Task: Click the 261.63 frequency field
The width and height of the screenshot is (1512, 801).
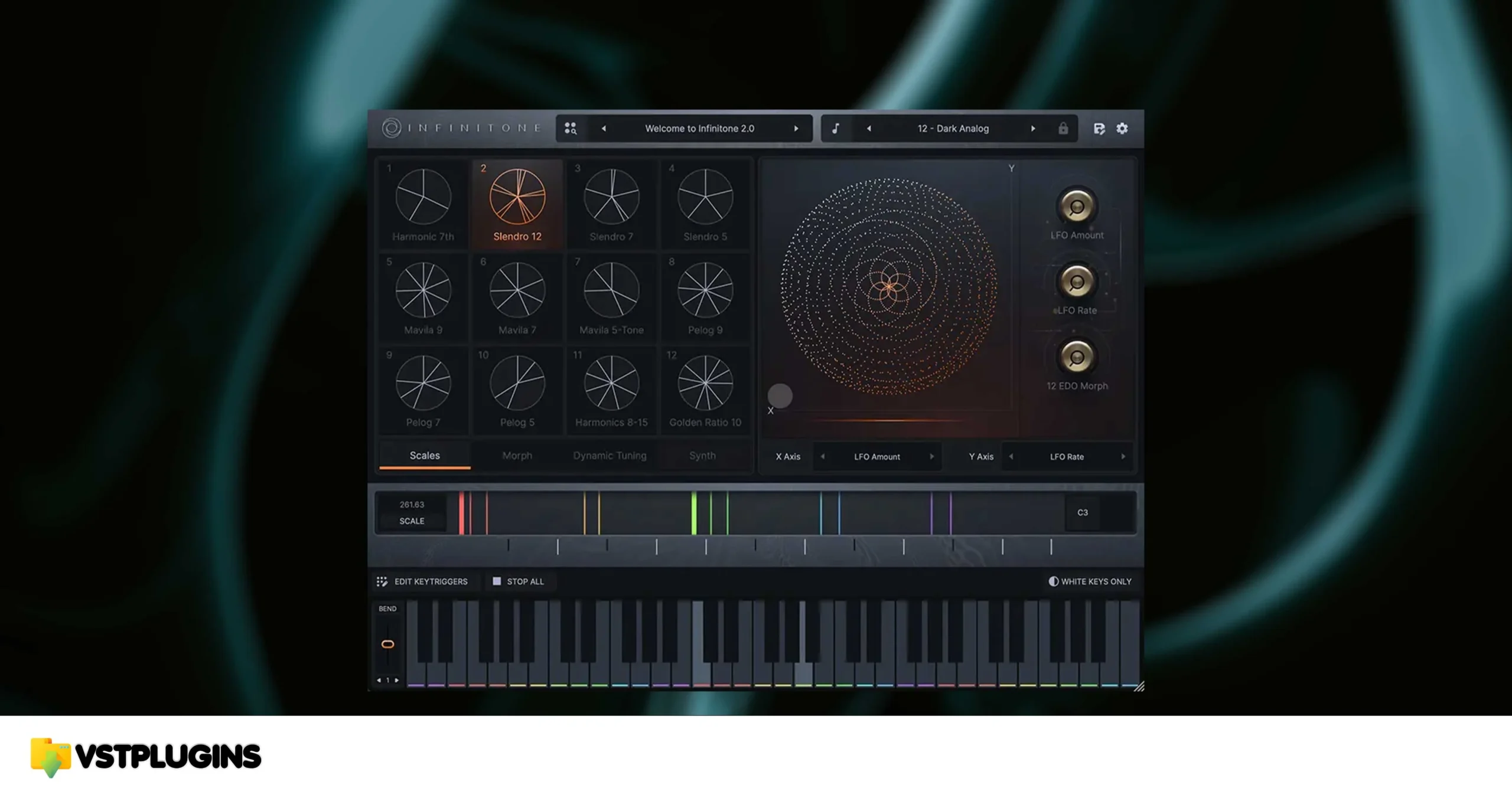Action: [412, 505]
